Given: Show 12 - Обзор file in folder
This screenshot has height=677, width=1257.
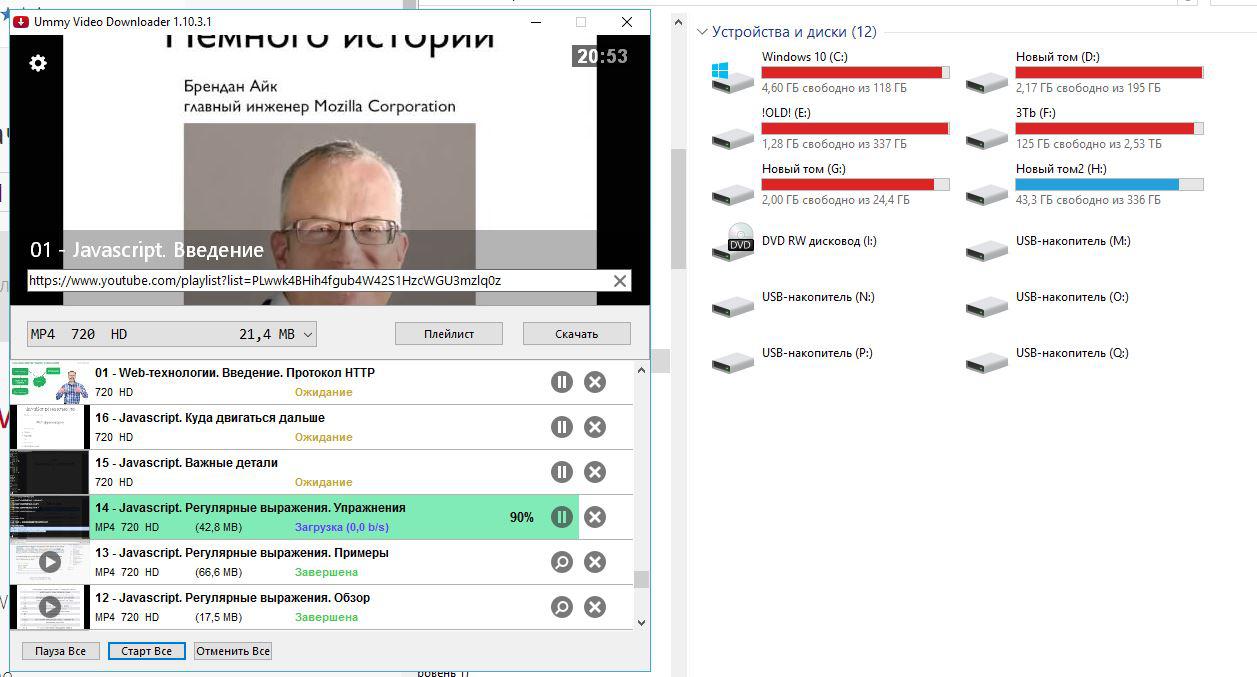Looking at the screenshot, I should click(562, 607).
